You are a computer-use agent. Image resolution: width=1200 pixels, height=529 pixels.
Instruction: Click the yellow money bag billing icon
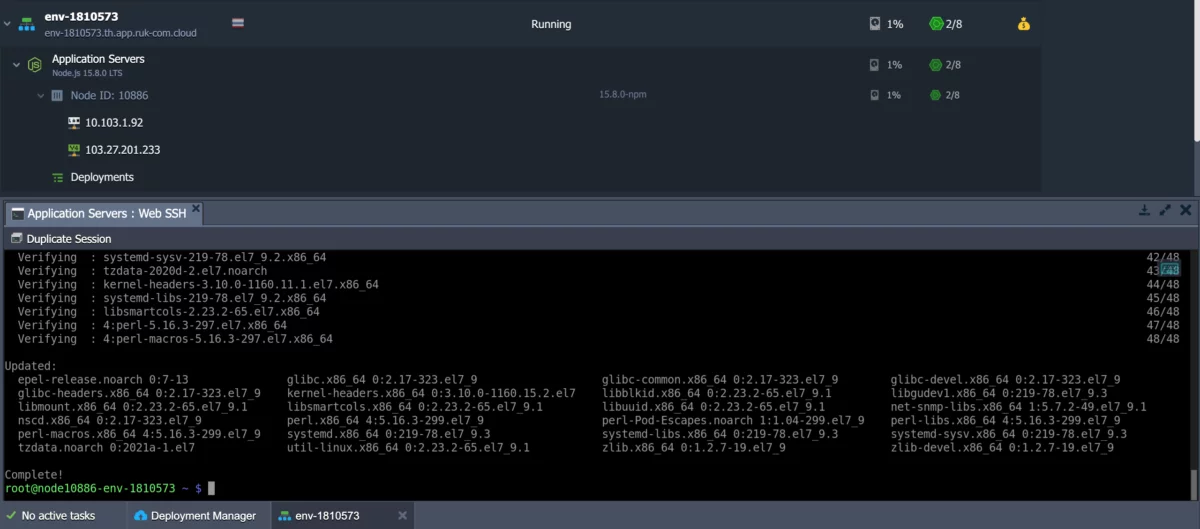point(1023,24)
